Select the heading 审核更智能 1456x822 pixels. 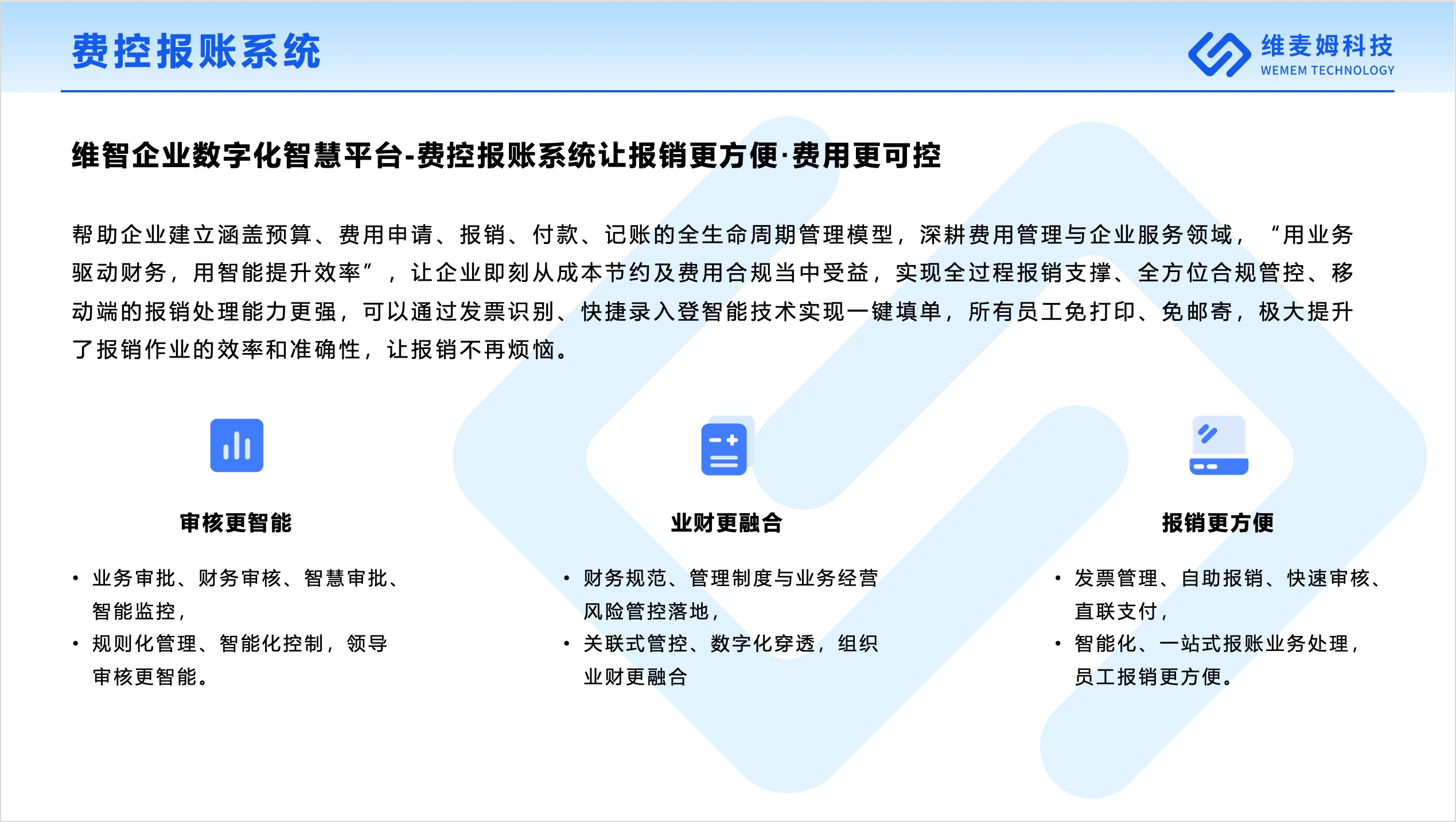[236, 523]
